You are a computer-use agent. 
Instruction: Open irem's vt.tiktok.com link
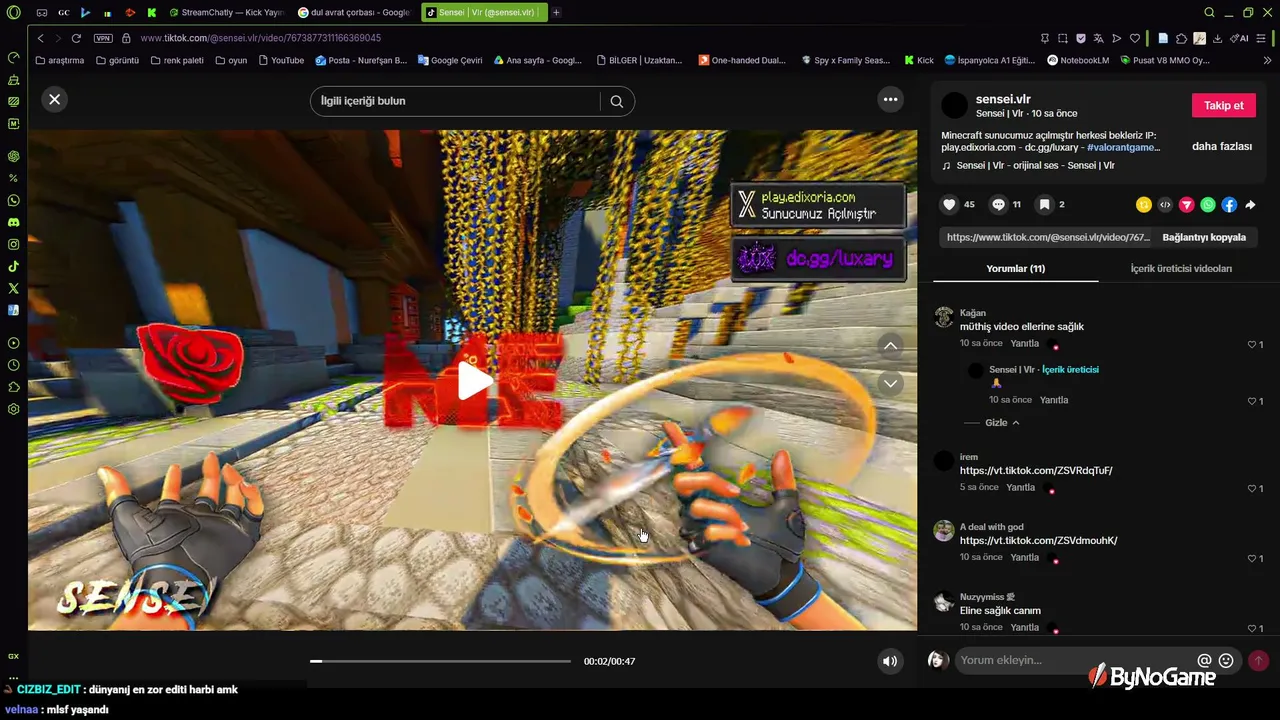coord(1036,470)
